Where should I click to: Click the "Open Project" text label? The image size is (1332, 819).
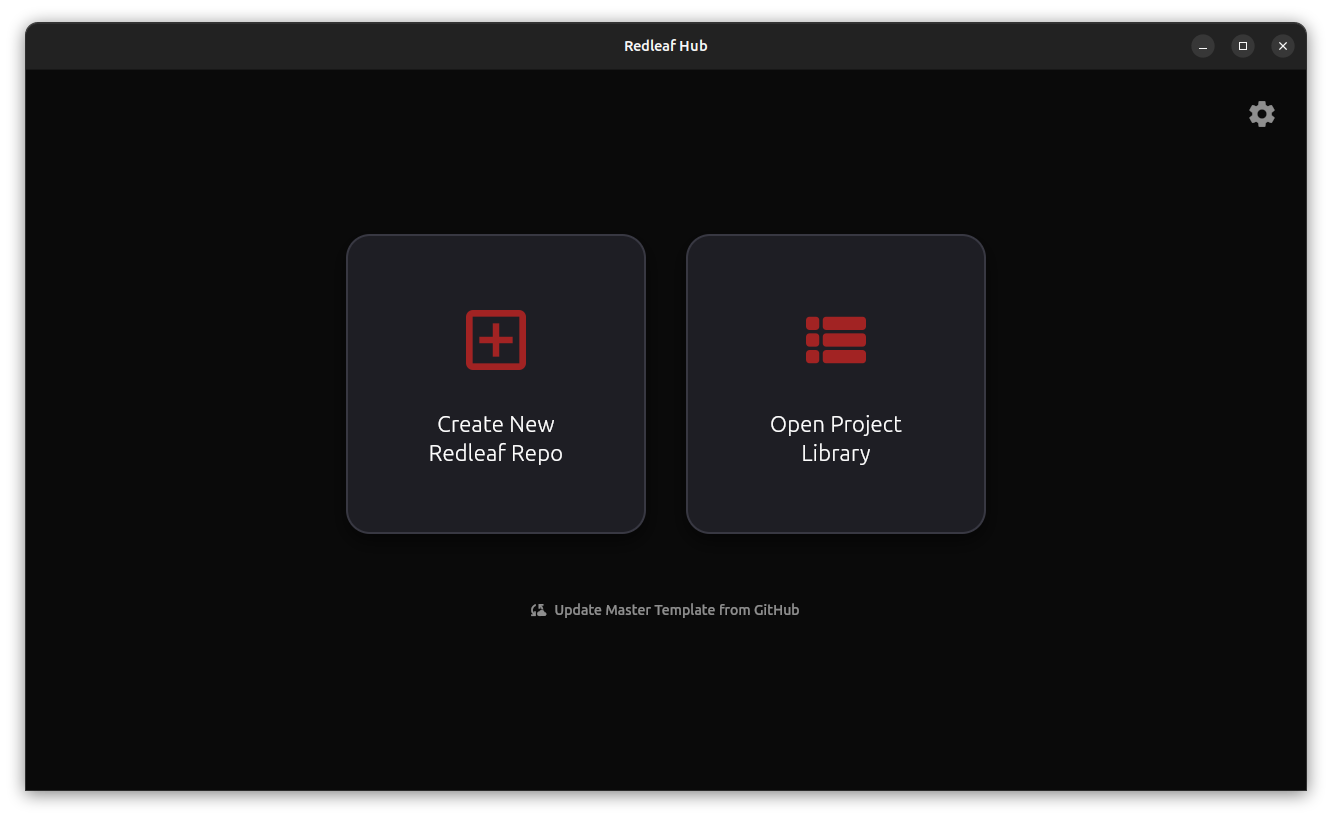[836, 424]
